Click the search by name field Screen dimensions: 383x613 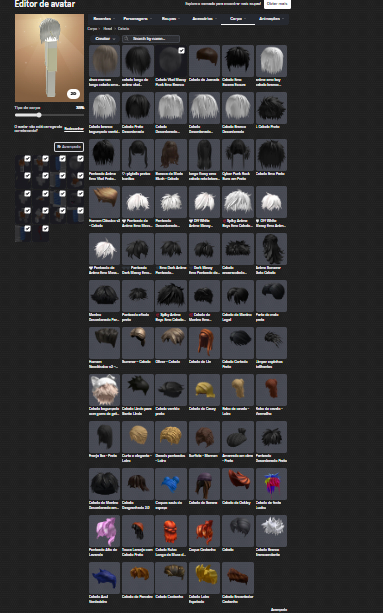point(151,39)
